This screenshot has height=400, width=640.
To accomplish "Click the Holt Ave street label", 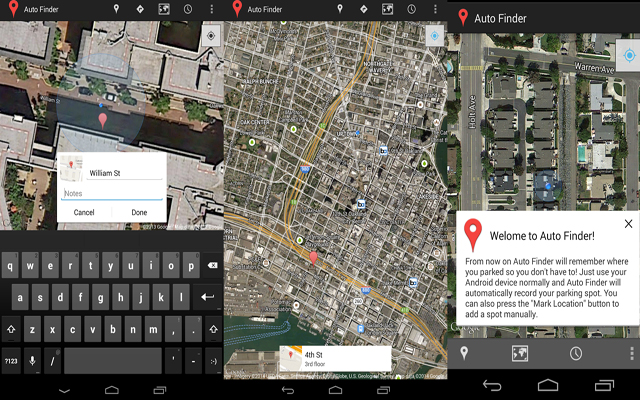I will click(473, 112).
